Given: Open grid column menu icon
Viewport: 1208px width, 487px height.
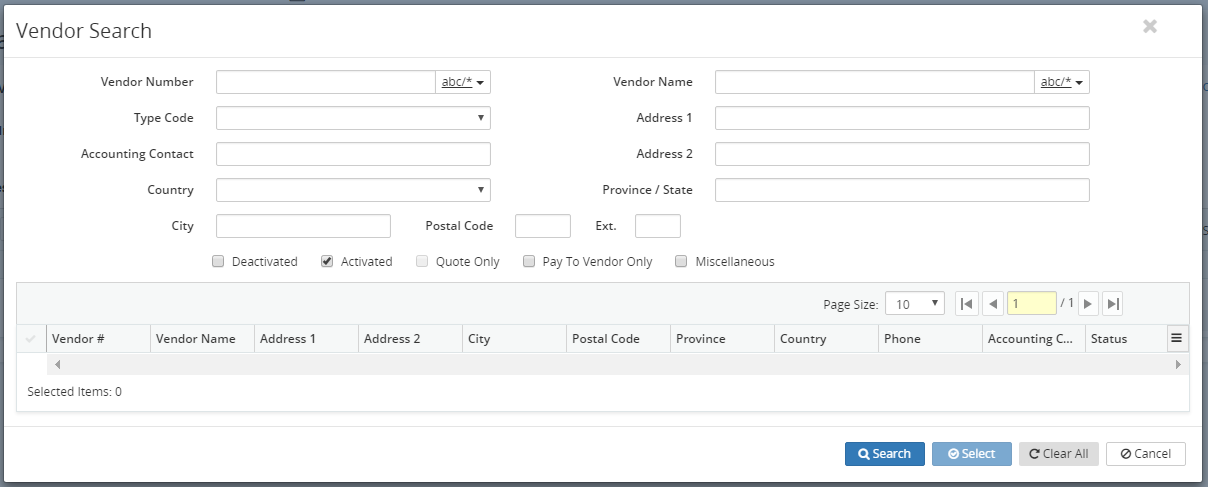Looking at the screenshot, I should pos(1177,339).
